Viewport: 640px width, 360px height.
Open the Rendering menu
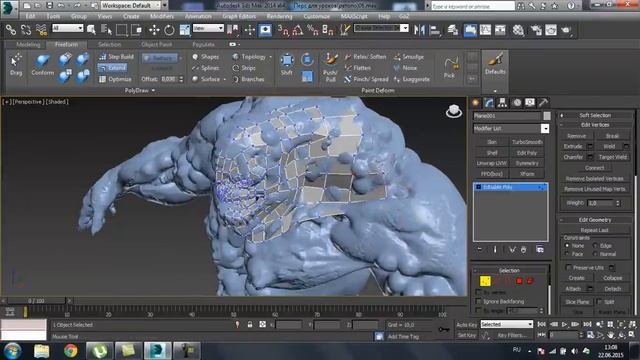[280, 16]
